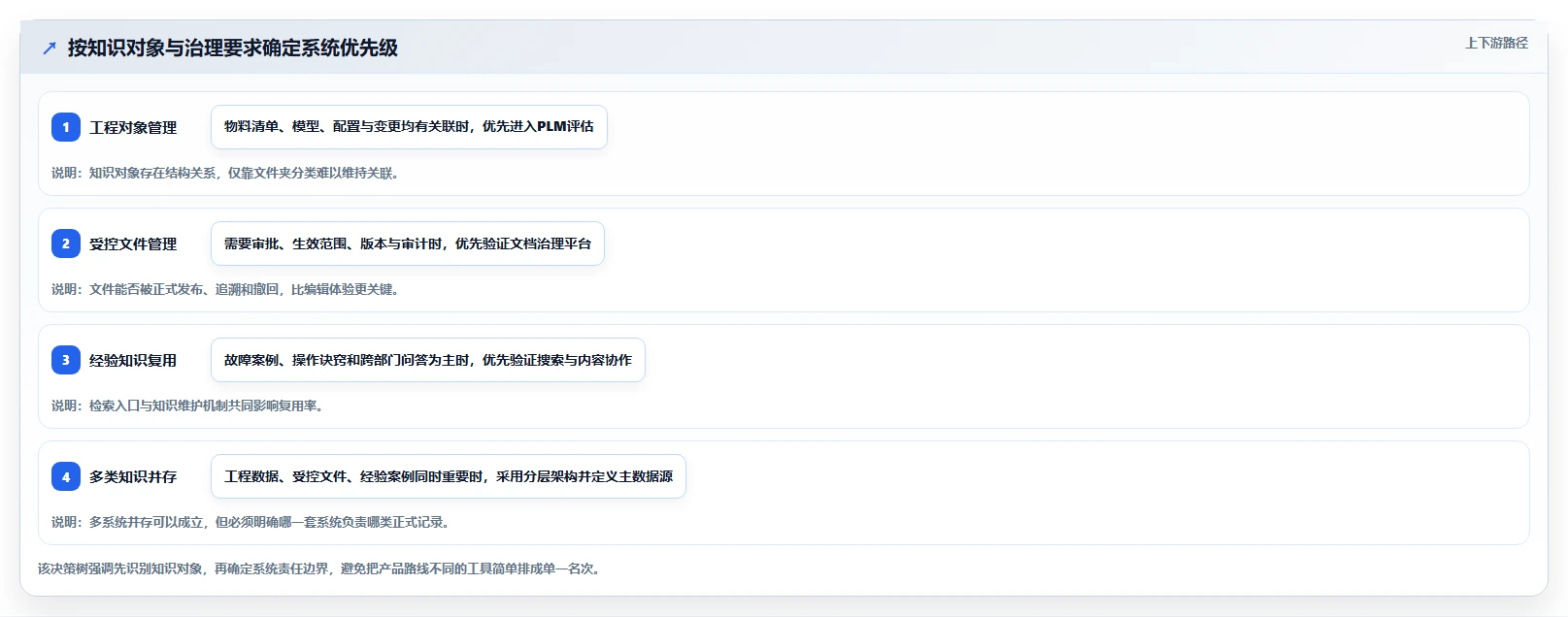Screen dimensions: 1568x617
Task: Click the box about validating 搜索与内容协作
Action: coord(428,360)
